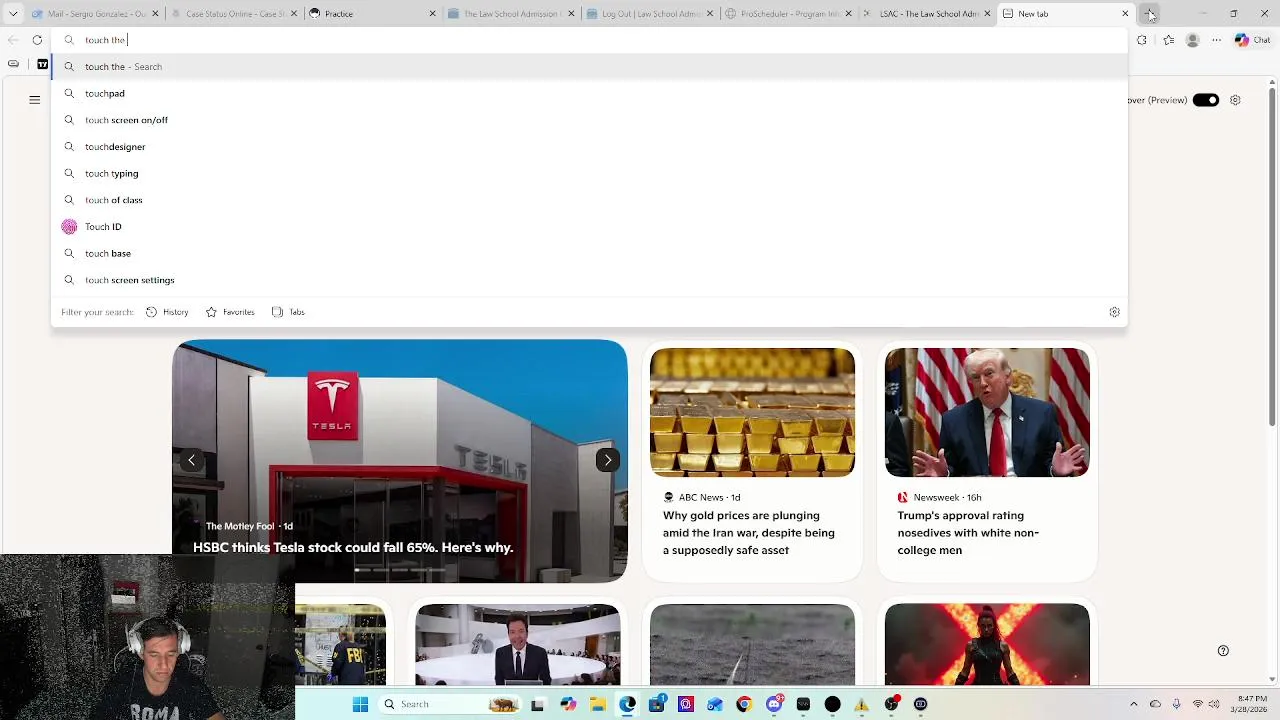Select the 'touchpad' suggestion
Image resolution: width=1280 pixels, height=720 pixels.
[x=589, y=93]
